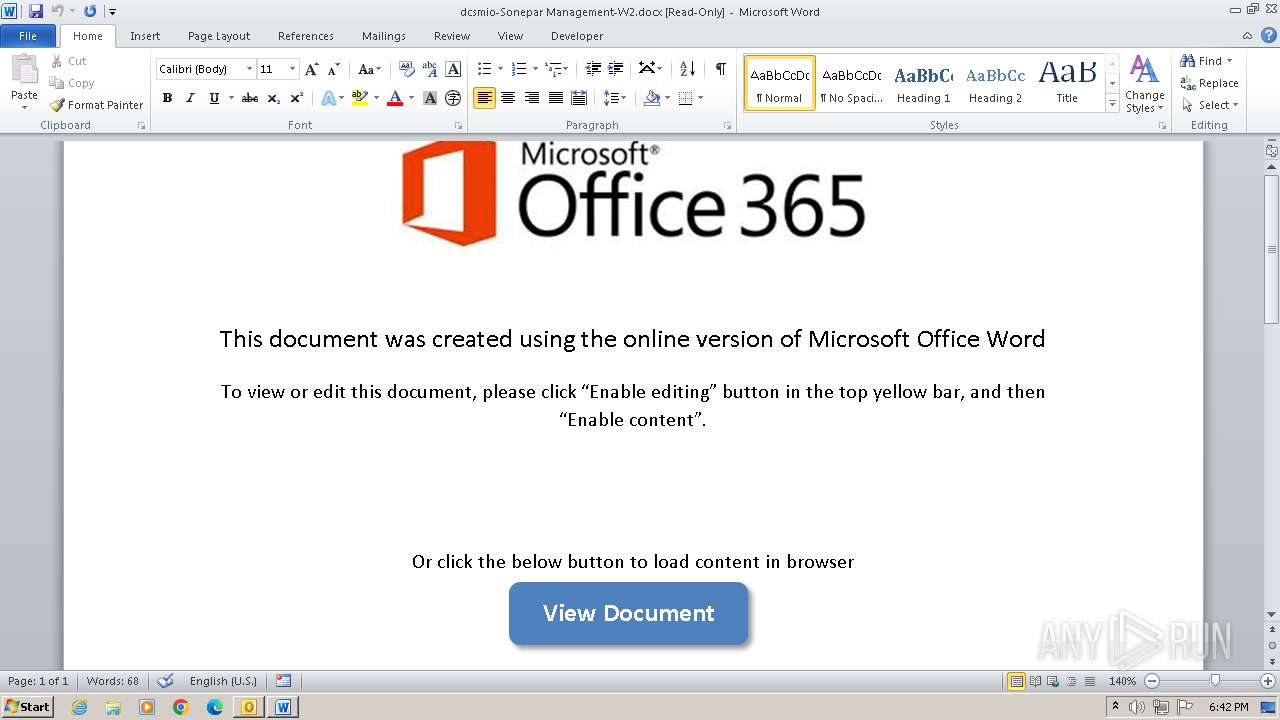Toggle Italic formatting
Screen dimensions: 1280x720
(x=190, y=98)
